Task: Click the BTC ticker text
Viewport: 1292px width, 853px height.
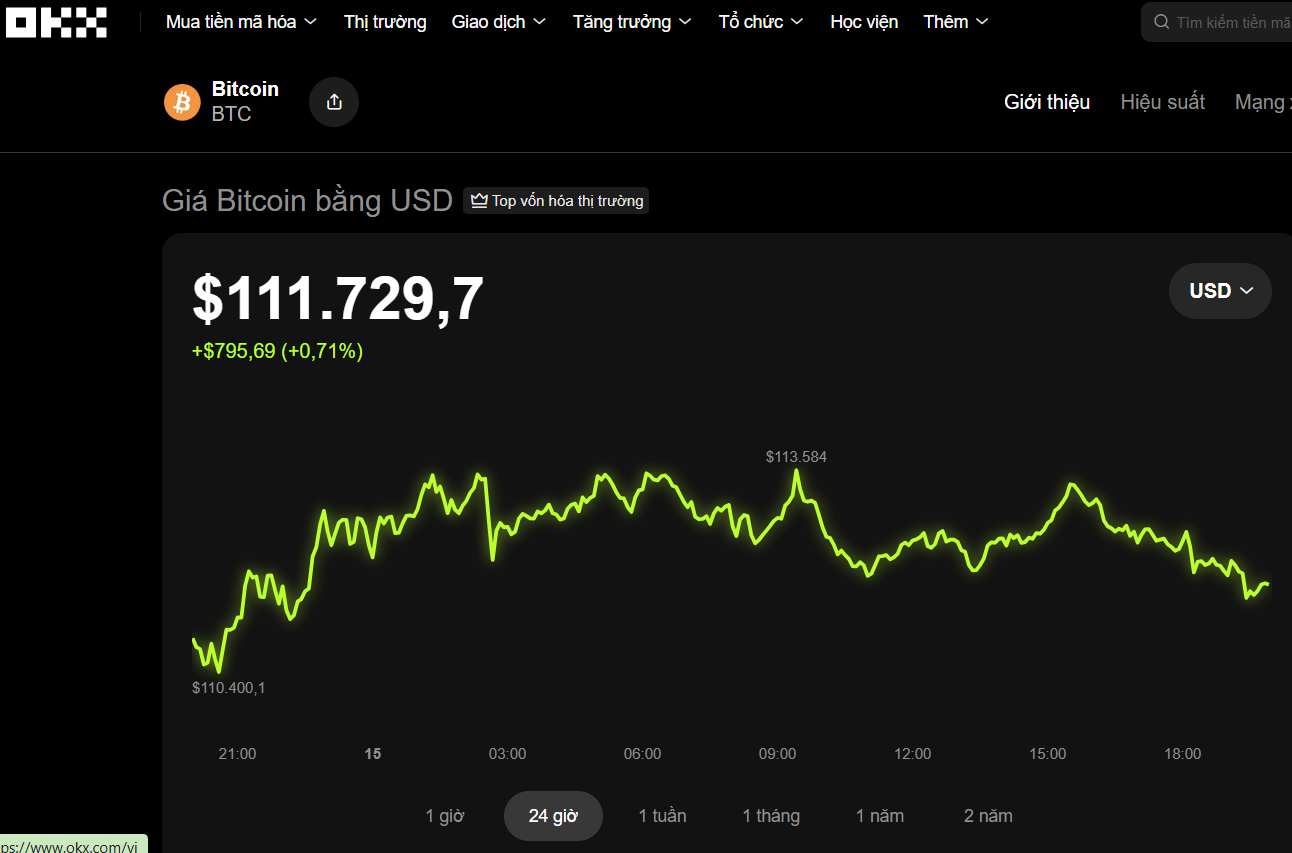Action: point(231,114)
